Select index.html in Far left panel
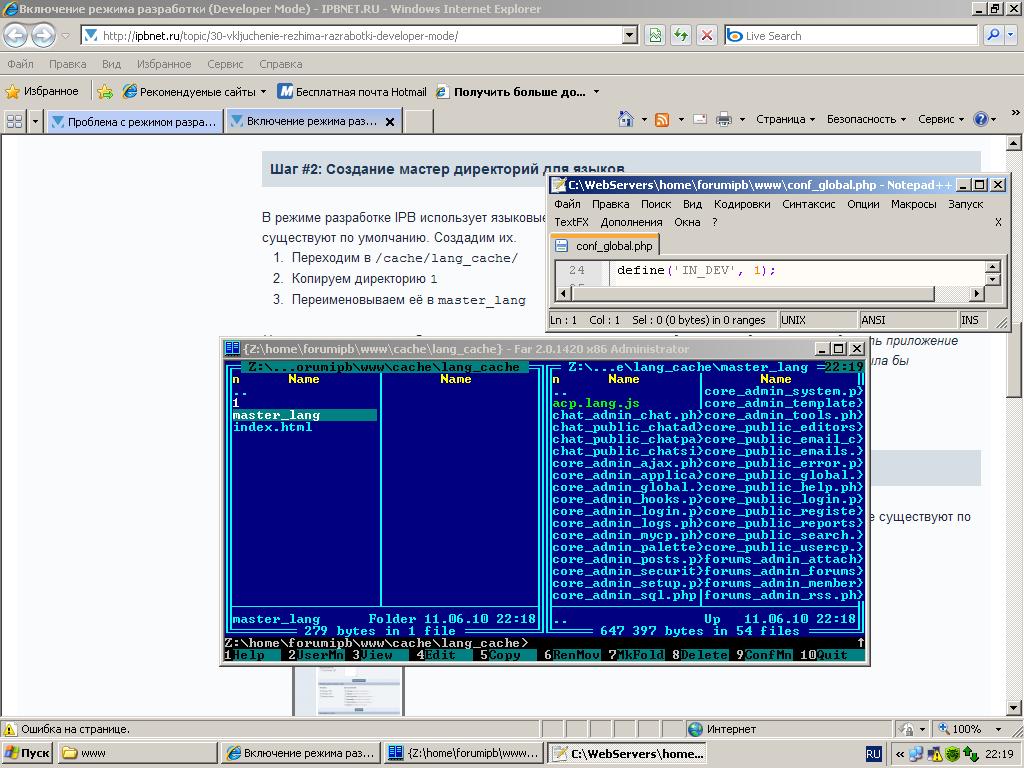The height and width of the screenshot is (768, 1024). [272, 426]
